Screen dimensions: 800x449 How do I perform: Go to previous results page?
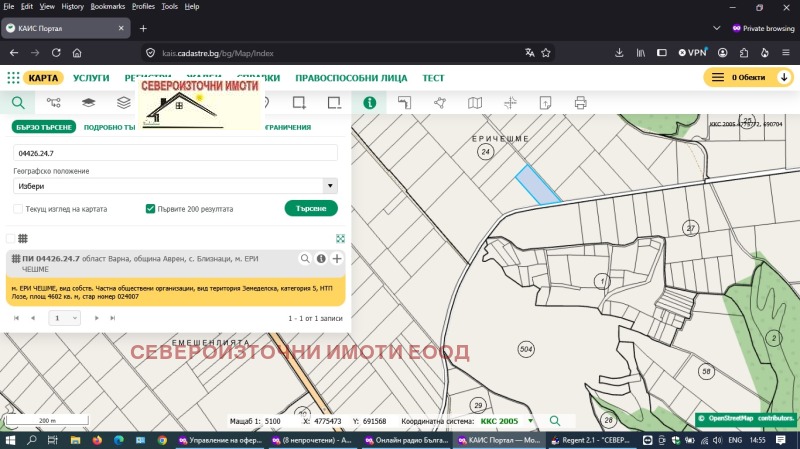(33, 318)
